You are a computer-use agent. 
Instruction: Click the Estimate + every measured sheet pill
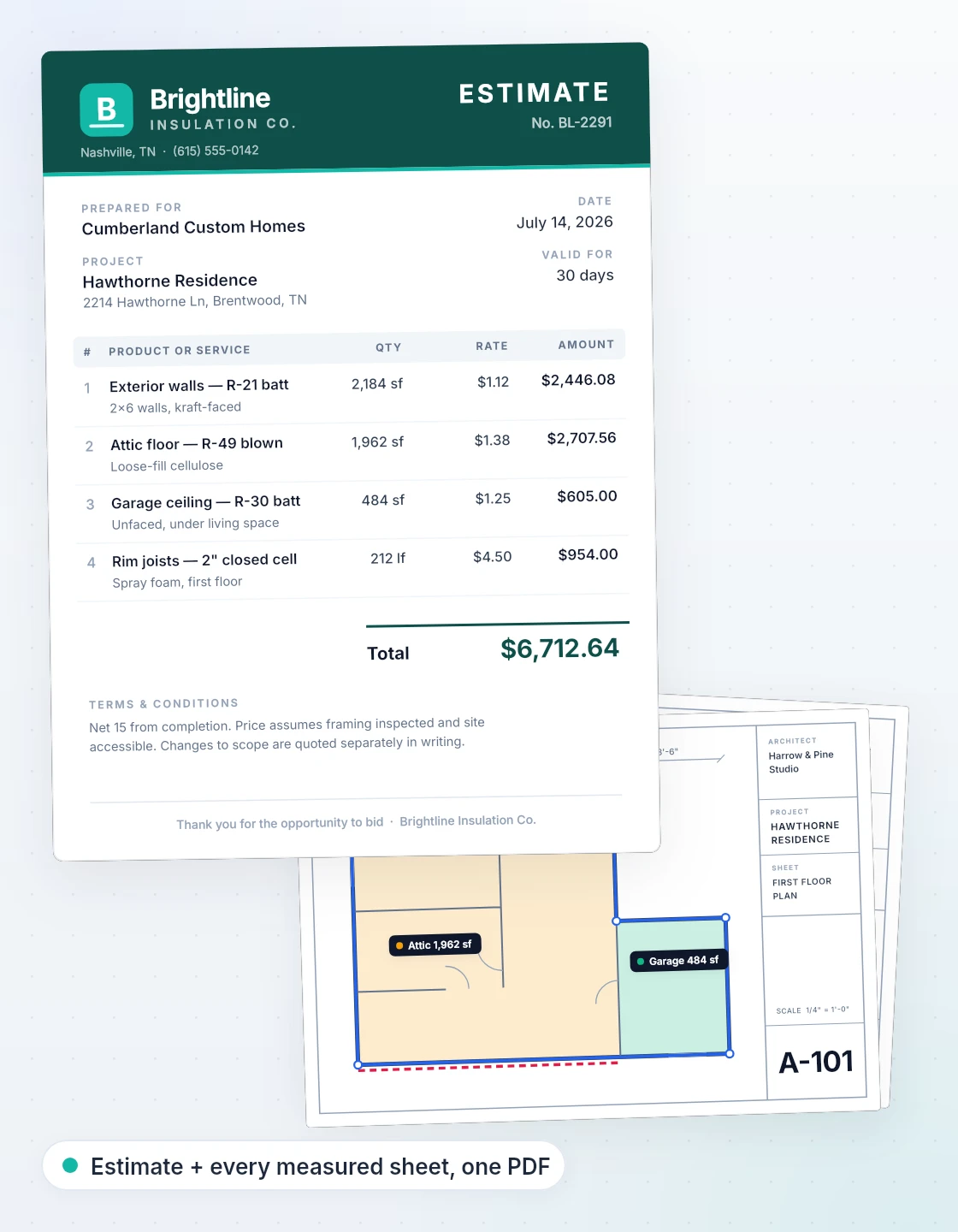point(304,1165)
